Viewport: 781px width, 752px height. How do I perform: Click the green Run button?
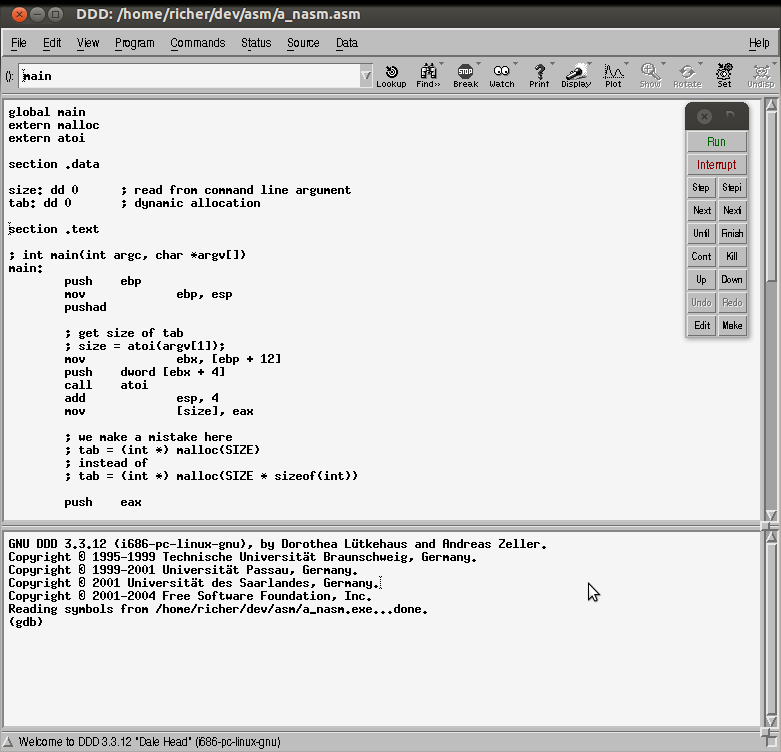717,142
